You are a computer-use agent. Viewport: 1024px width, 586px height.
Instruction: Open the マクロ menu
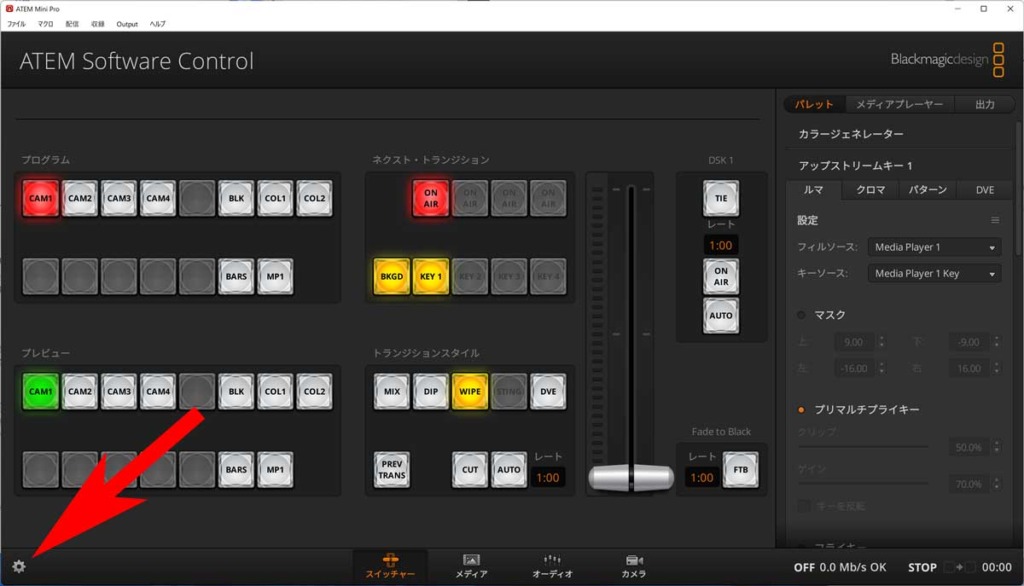point(46,23)
